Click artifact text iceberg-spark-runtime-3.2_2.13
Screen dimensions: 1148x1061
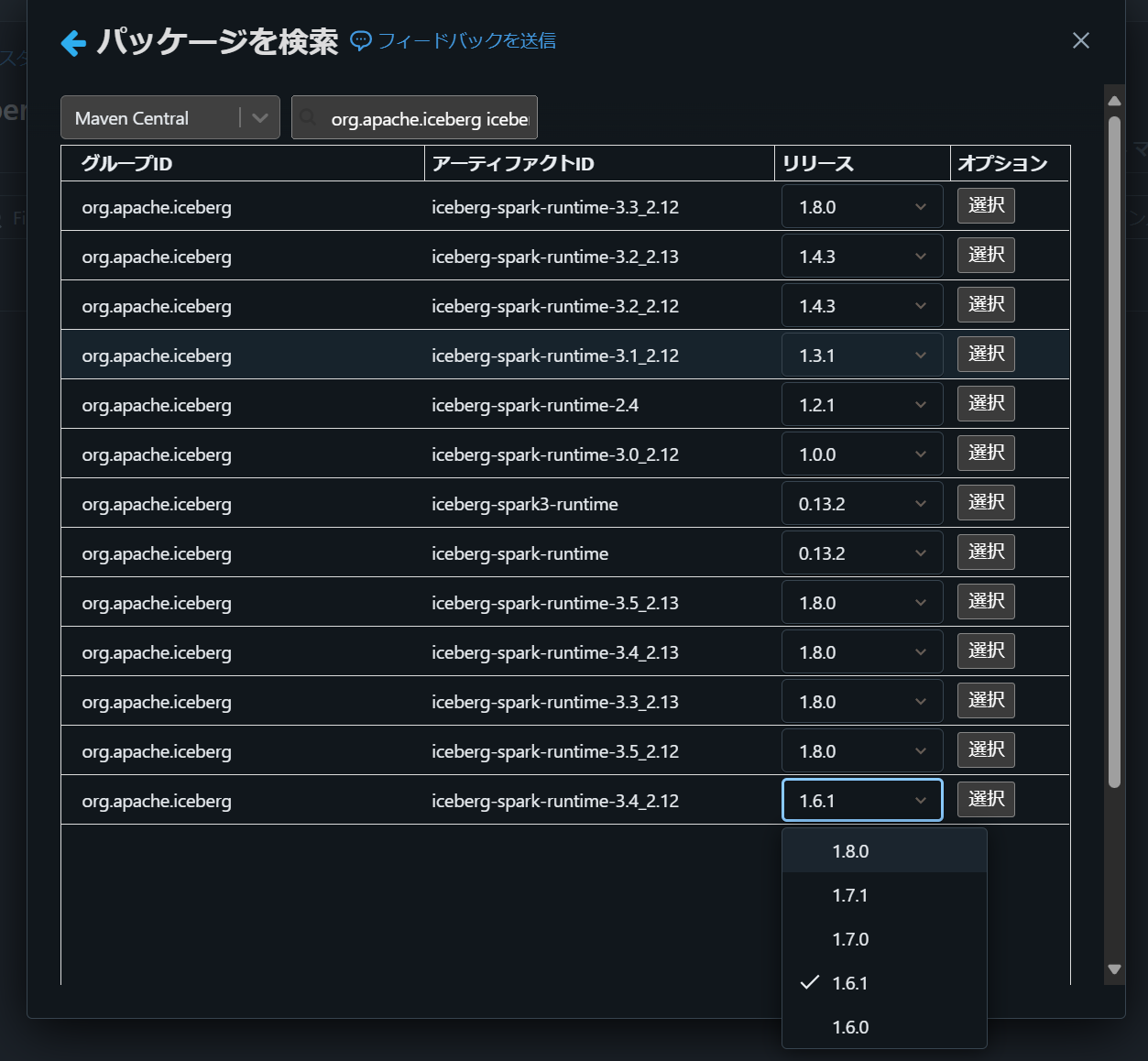555,257
